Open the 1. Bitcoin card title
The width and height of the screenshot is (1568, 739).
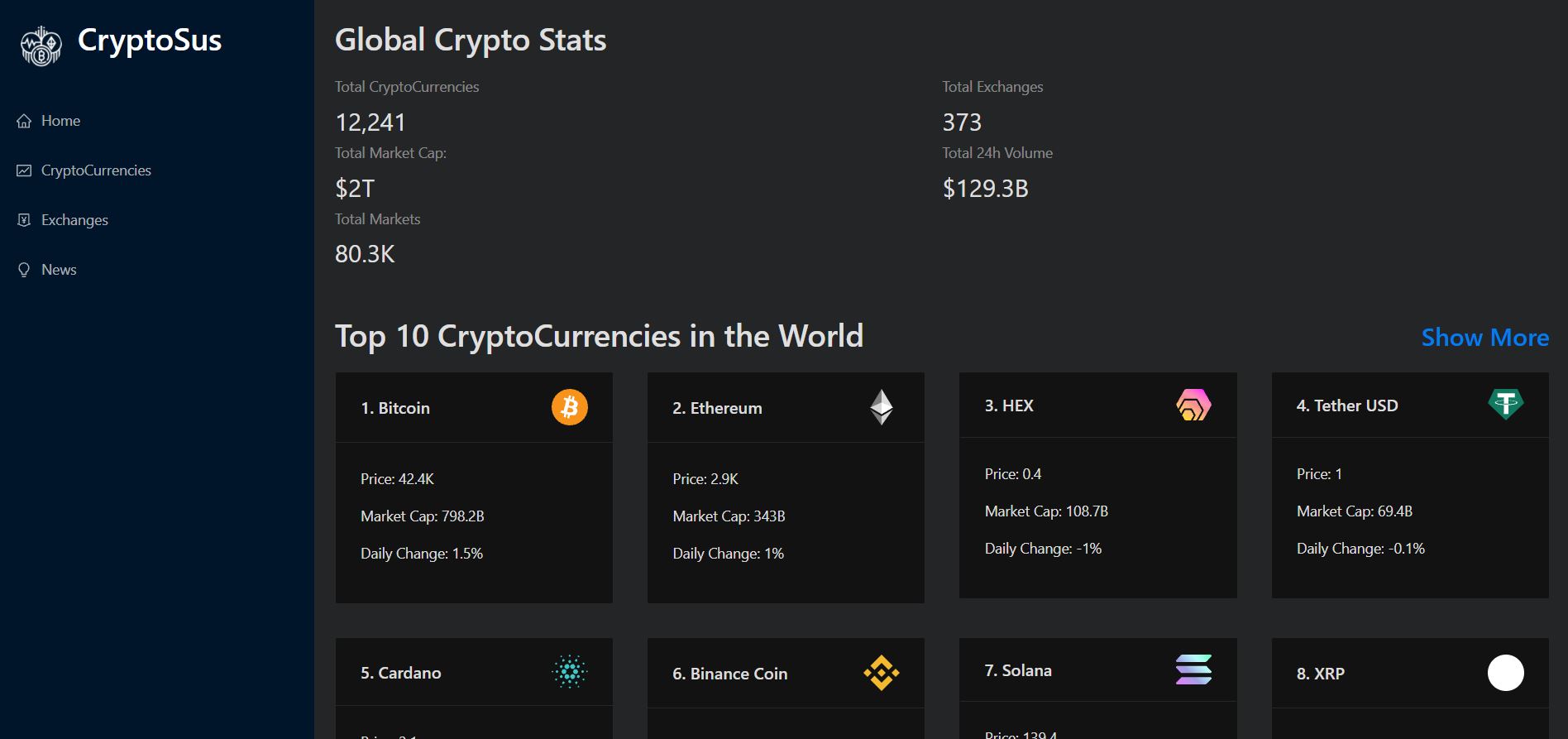[x=395, y=408]
